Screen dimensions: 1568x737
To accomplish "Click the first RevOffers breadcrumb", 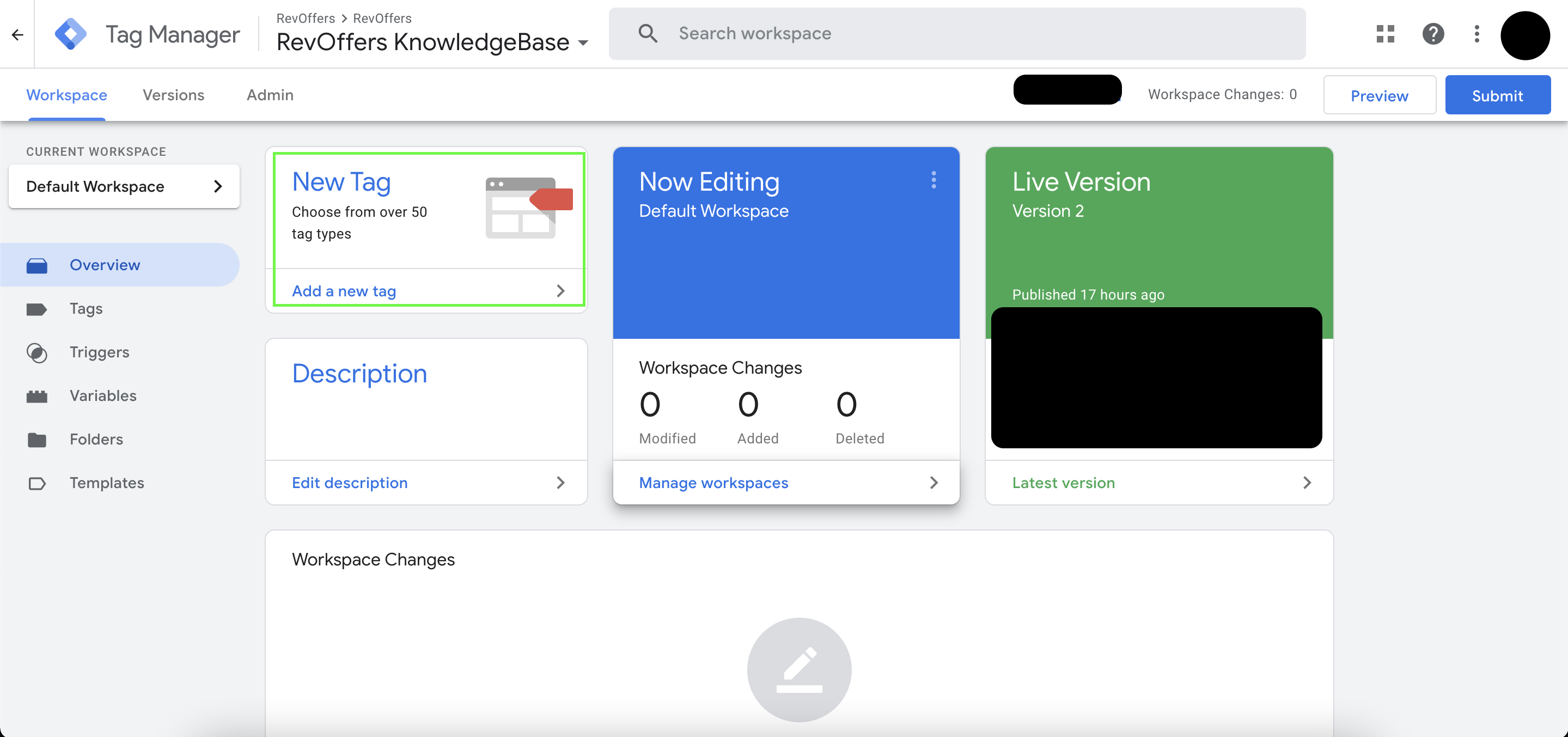I will pos(306,19).
